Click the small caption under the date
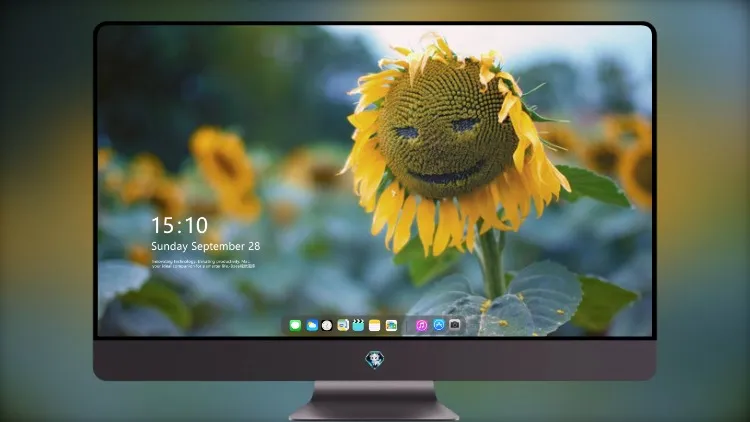The height and width of the screenshot is (422, 750). click(x=203, y=264)
